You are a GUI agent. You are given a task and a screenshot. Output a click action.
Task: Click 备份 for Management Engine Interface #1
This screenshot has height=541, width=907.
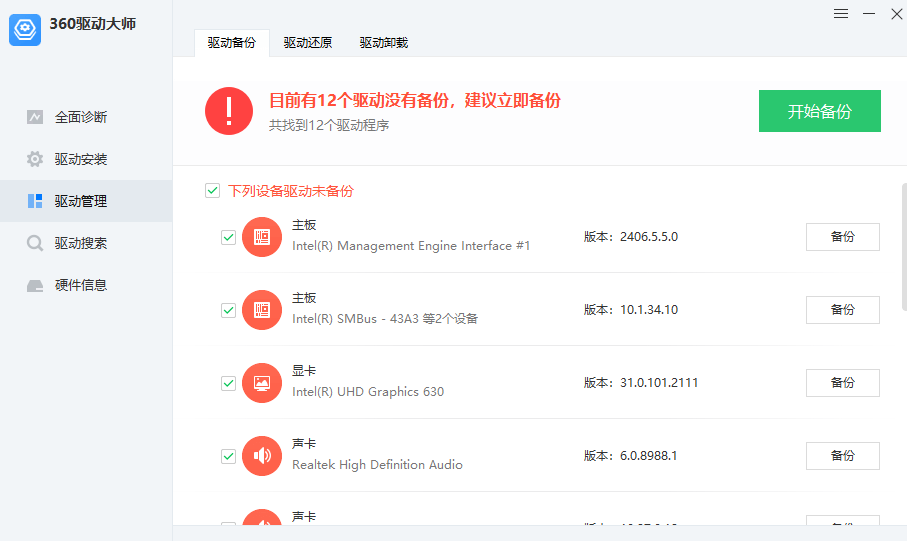coord(843,237)
